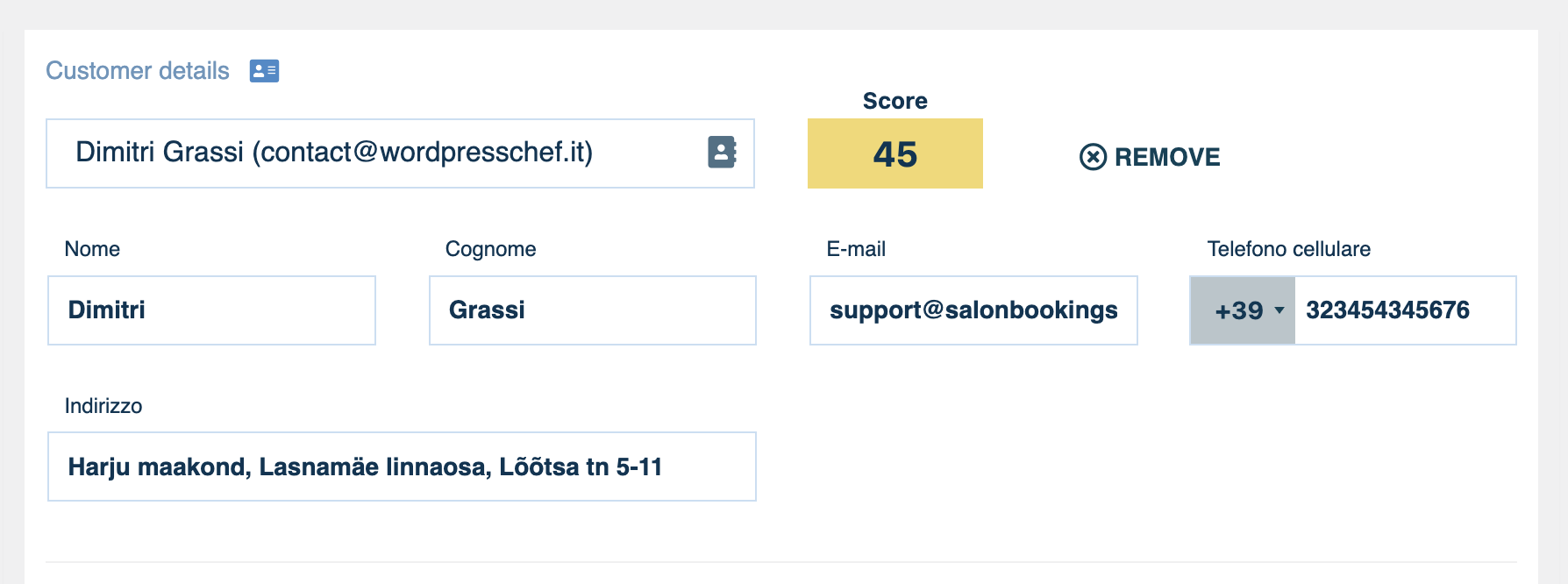Image resolution: width=1568 pixels, height=584 pixels.
Task: Click the address book icon in customer field
Action: click(x=722, y=153)
